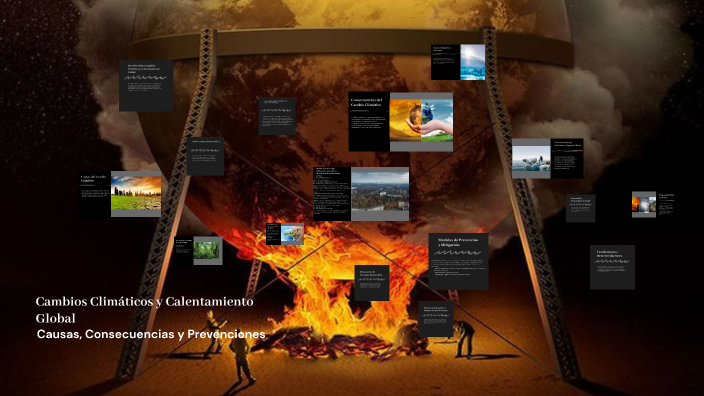Viewport: 704px width, 396px height.
Task: Open the Introducción dark slide at top left
Action: tap(146, 86)
